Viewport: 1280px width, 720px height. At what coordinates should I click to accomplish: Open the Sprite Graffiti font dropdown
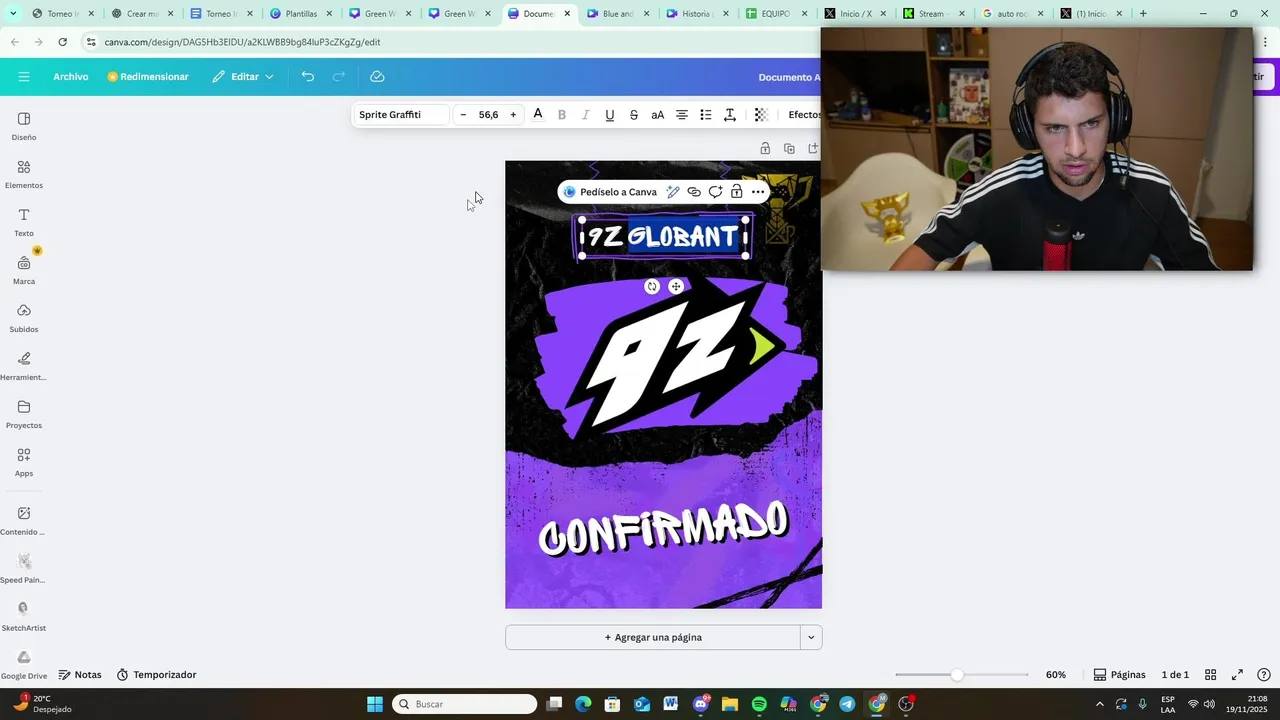point(401,115)
